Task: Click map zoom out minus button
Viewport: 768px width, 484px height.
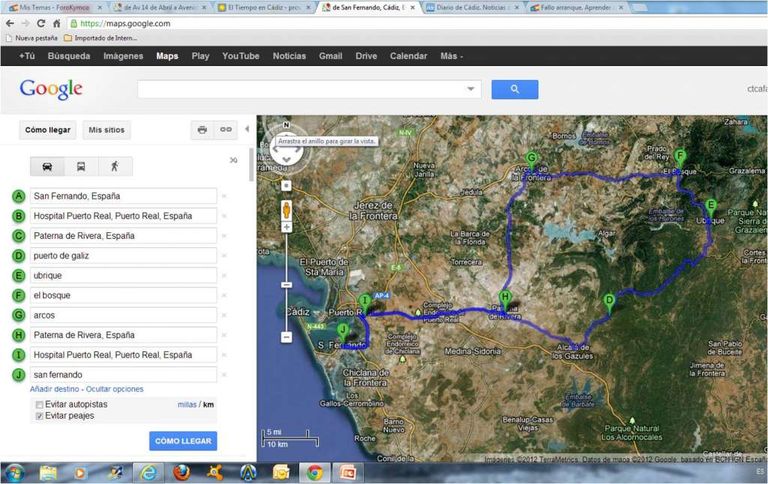Action: point(287,337)
